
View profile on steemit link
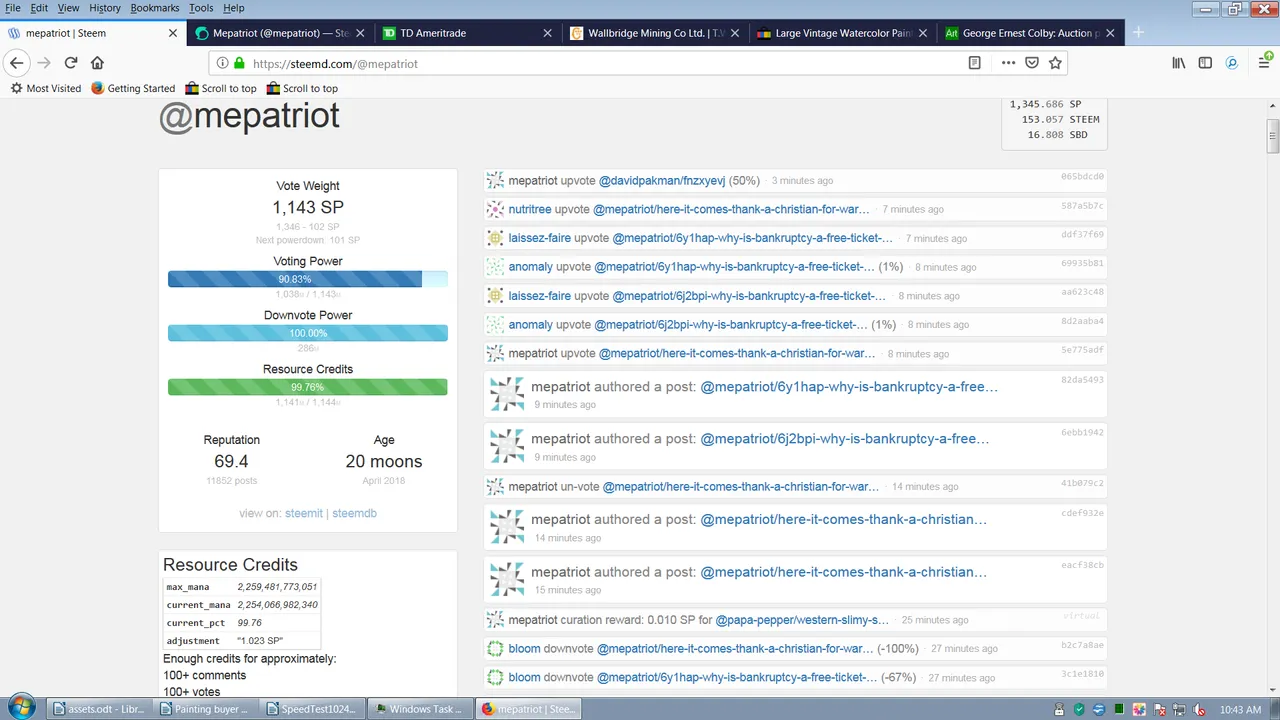pyautogui.click(x=304, y=513)
